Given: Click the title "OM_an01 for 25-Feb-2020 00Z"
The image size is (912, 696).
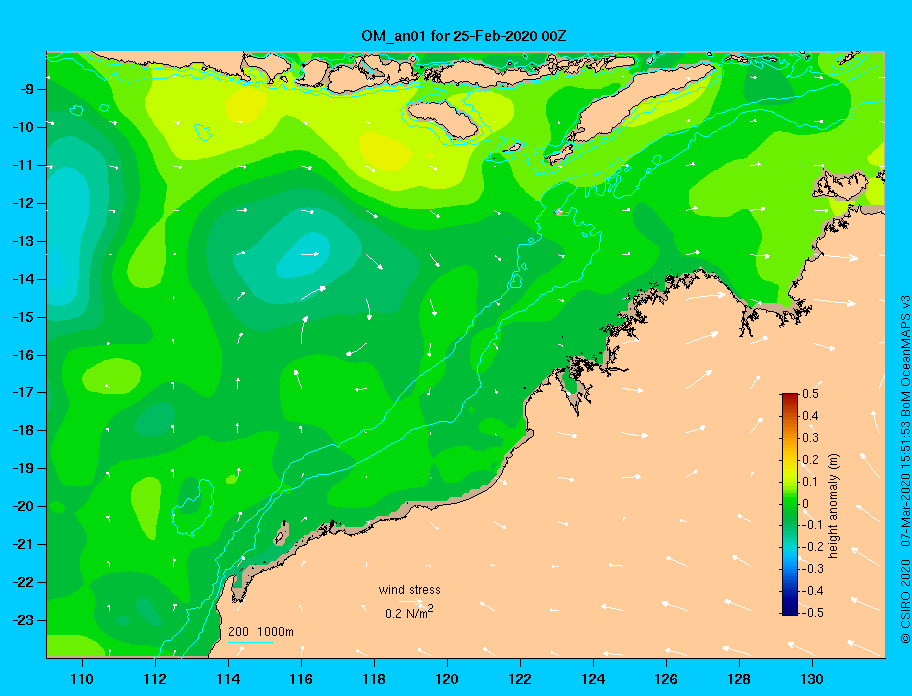Looking at the screenshot, I should (464, 36).
